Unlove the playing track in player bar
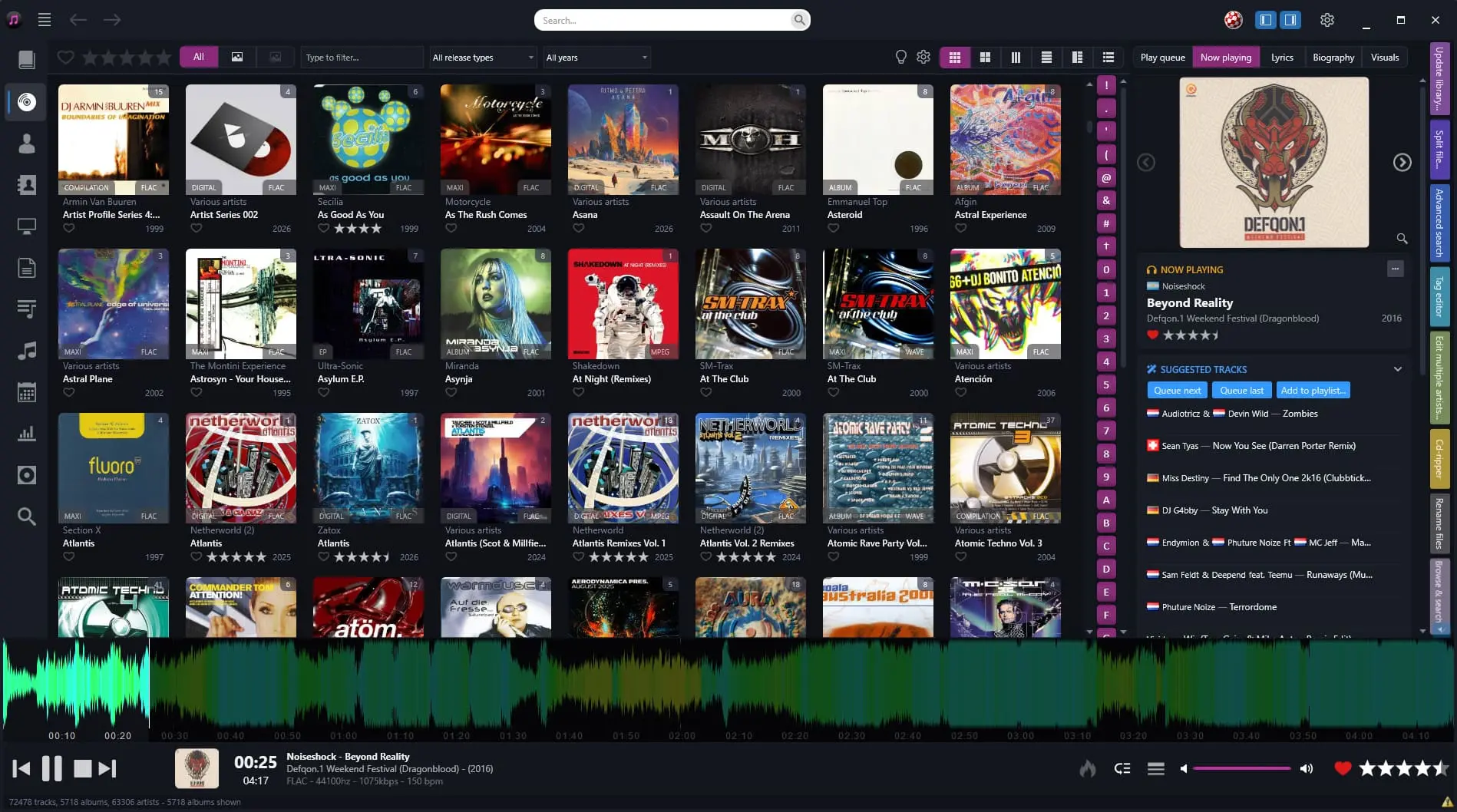 (x=1343, y=768)
